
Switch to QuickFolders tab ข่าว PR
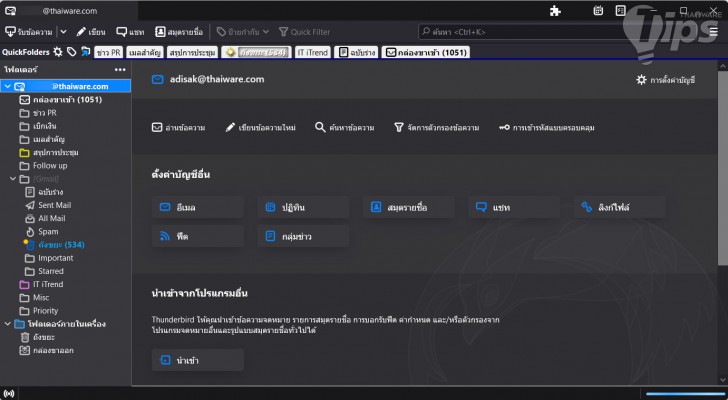coord(109,52)
